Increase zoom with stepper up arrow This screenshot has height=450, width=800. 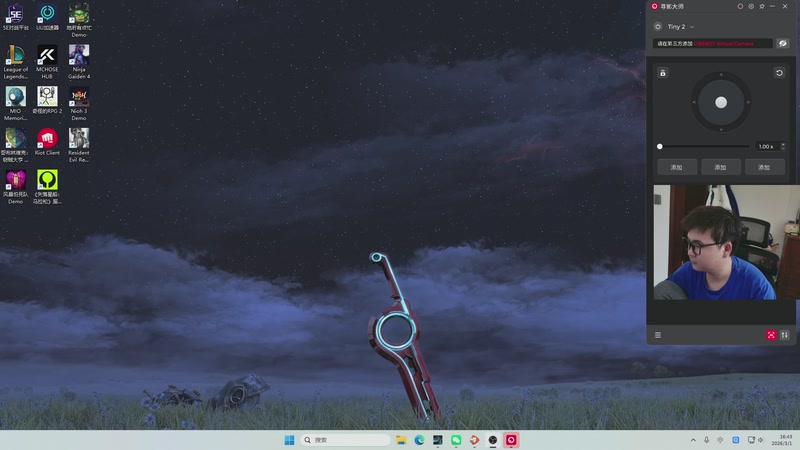pyautogui.click(x=783, y=144)
